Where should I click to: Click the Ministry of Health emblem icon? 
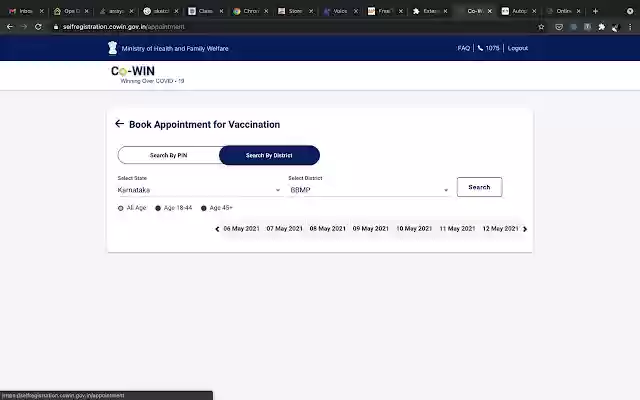click(x=113, y=48)
